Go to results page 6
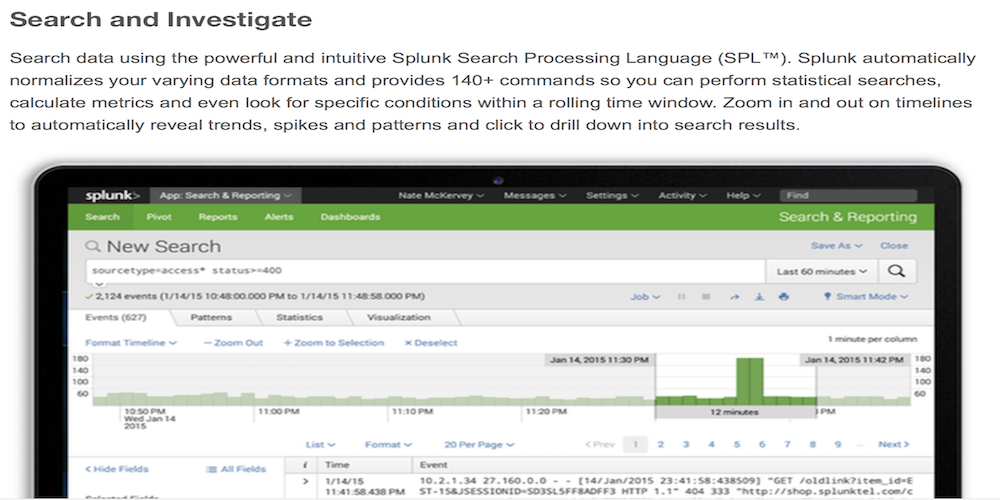This screenshot has width=1000, height=500. click(x=761, y=445)
